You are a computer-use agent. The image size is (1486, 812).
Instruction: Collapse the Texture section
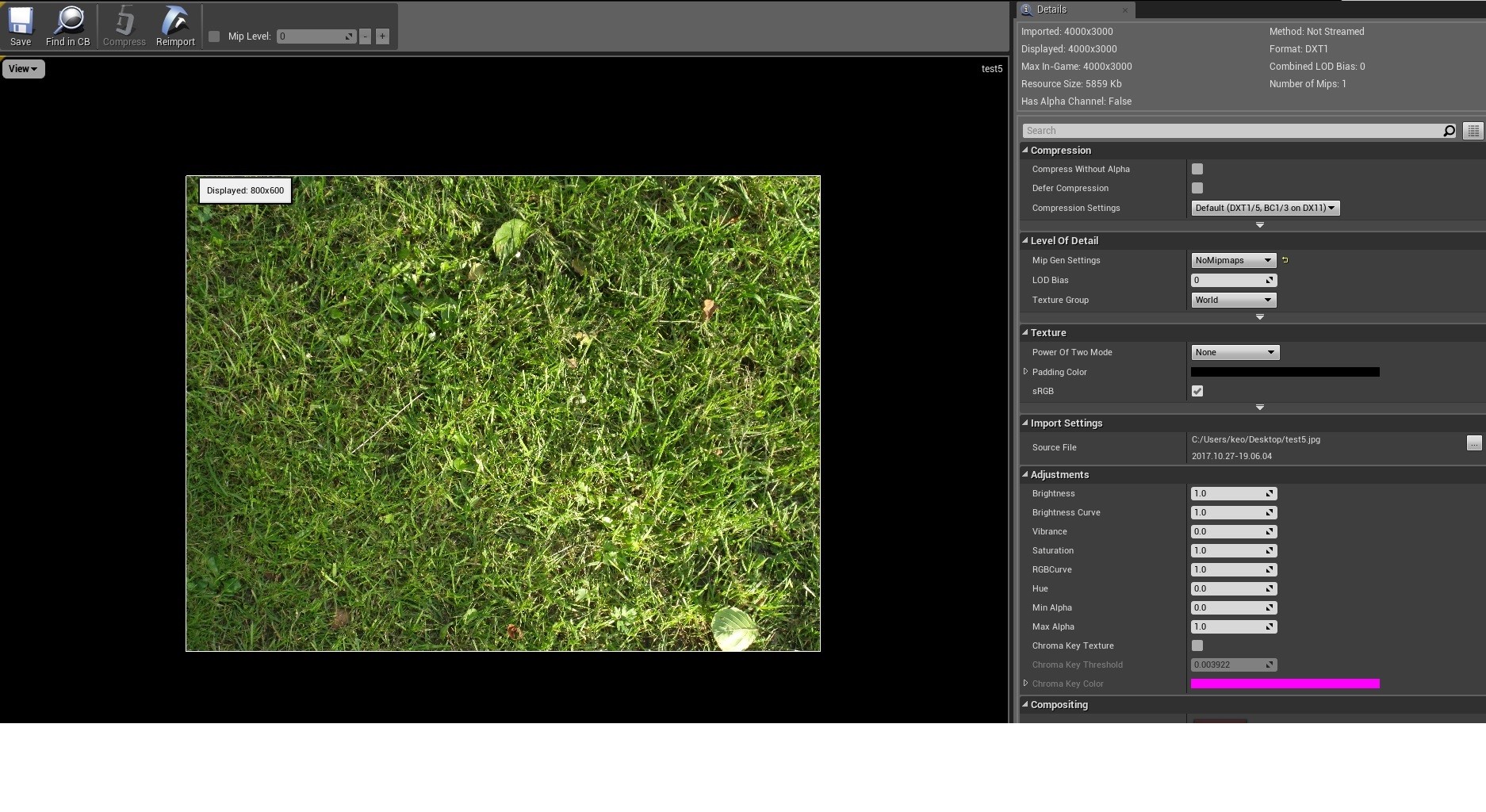(1025, 332)
